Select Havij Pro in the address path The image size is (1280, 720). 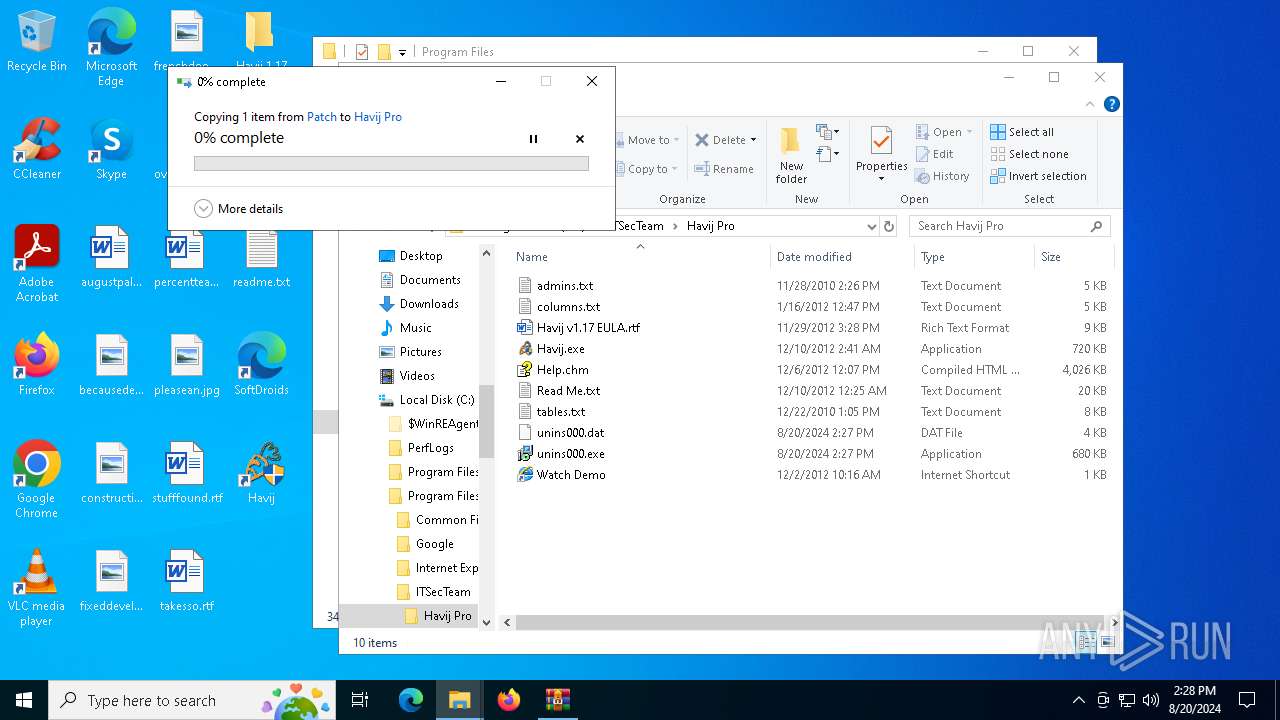click(710, 226)
